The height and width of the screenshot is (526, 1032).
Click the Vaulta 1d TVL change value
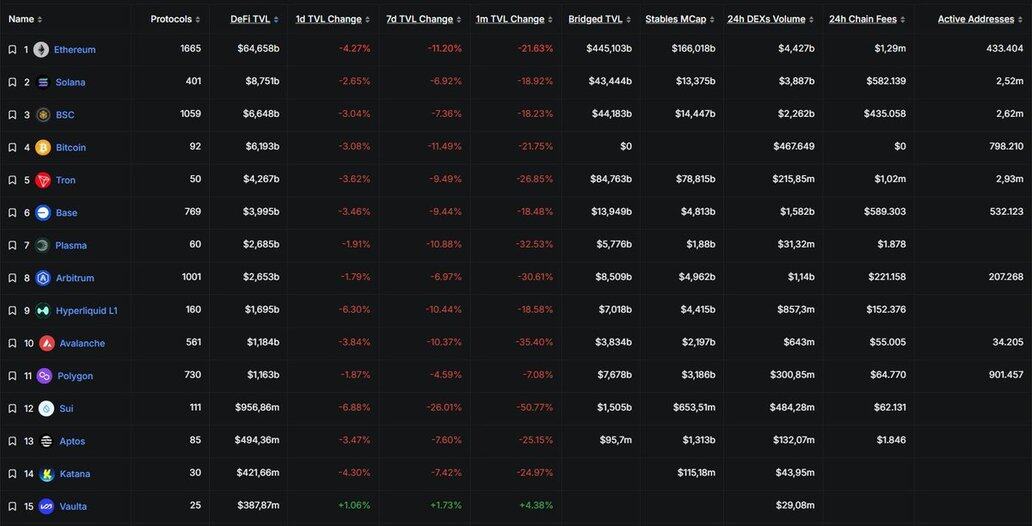(354, 506)
